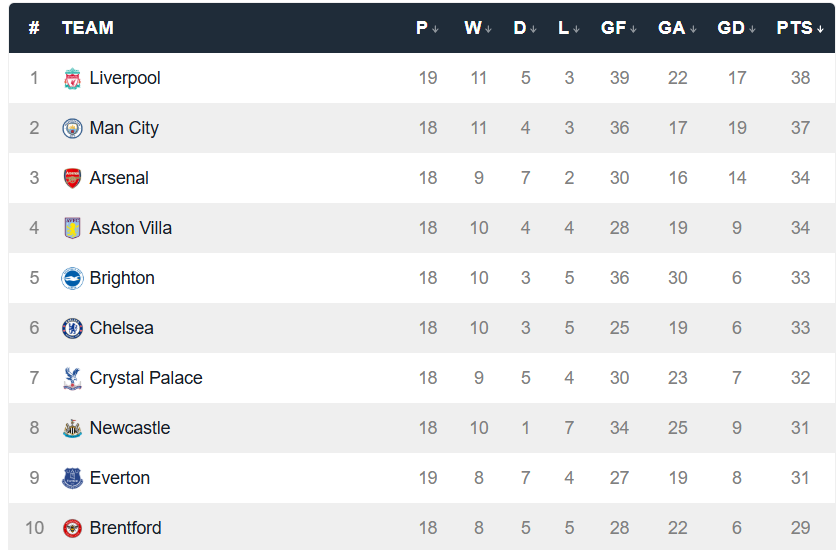
Task: Select the TEAM column header
Action: (88, 28)
